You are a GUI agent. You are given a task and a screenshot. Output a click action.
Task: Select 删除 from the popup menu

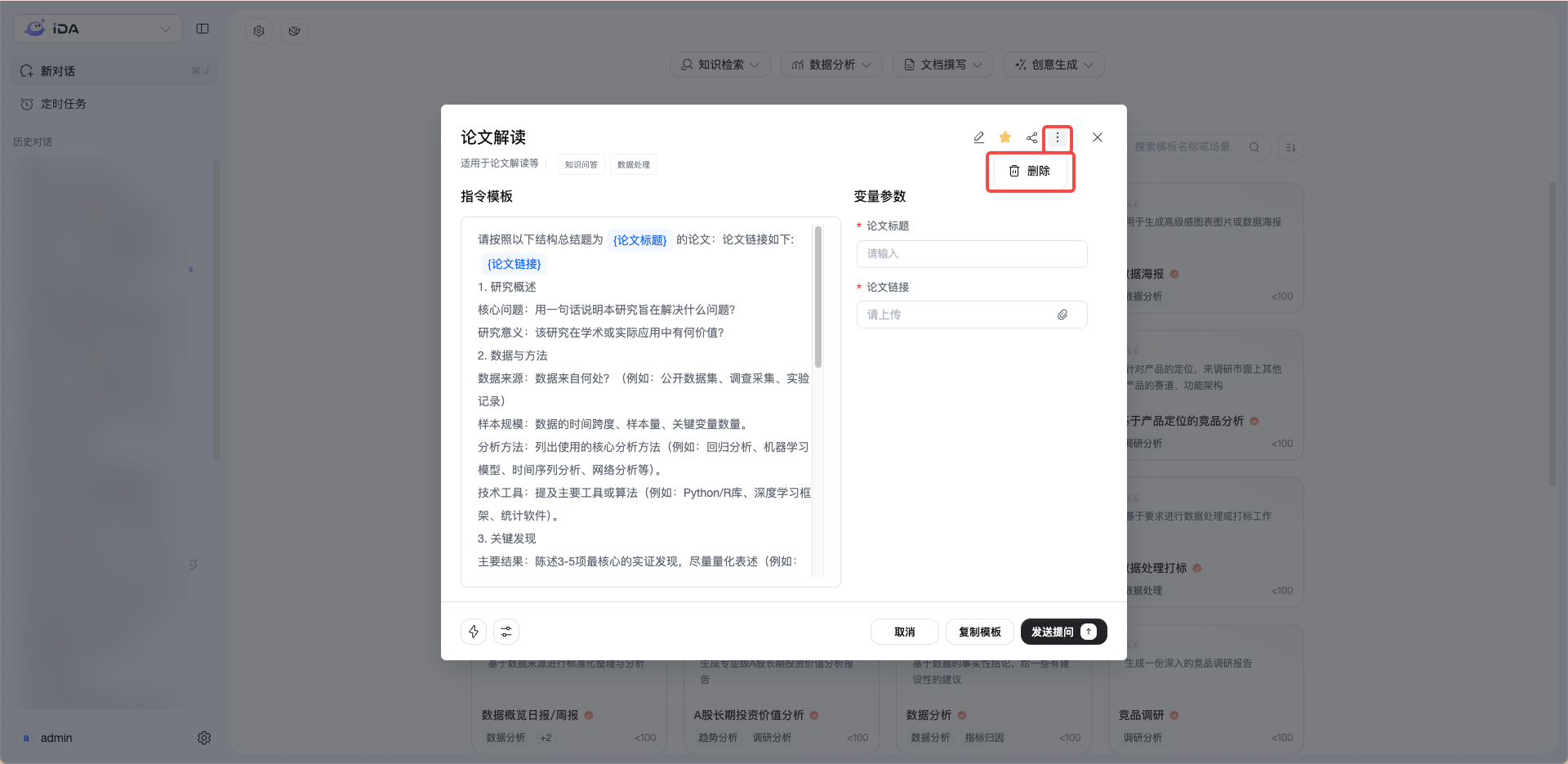pos(1030,171)
